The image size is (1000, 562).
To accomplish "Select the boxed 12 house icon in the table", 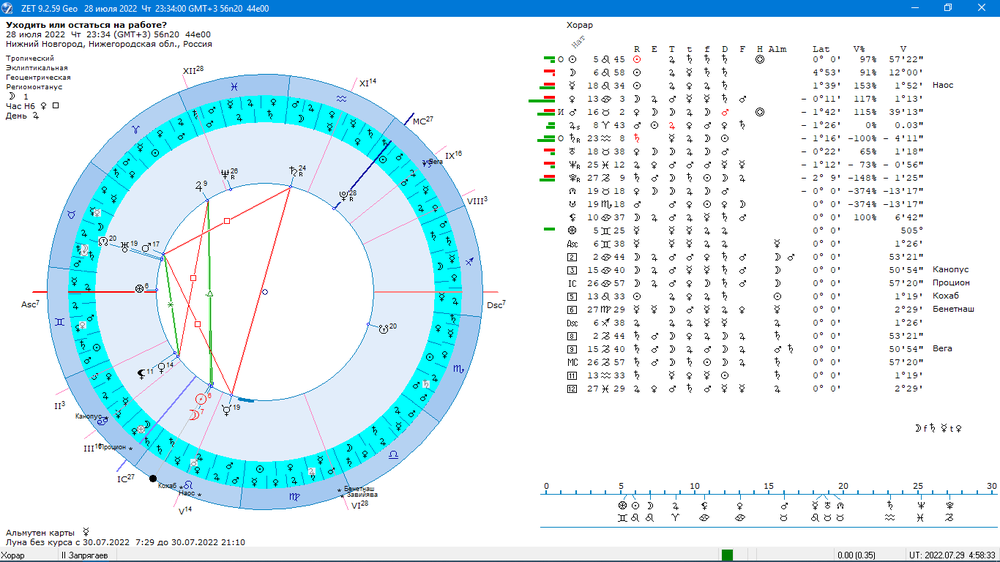I will tap(572, 388).
